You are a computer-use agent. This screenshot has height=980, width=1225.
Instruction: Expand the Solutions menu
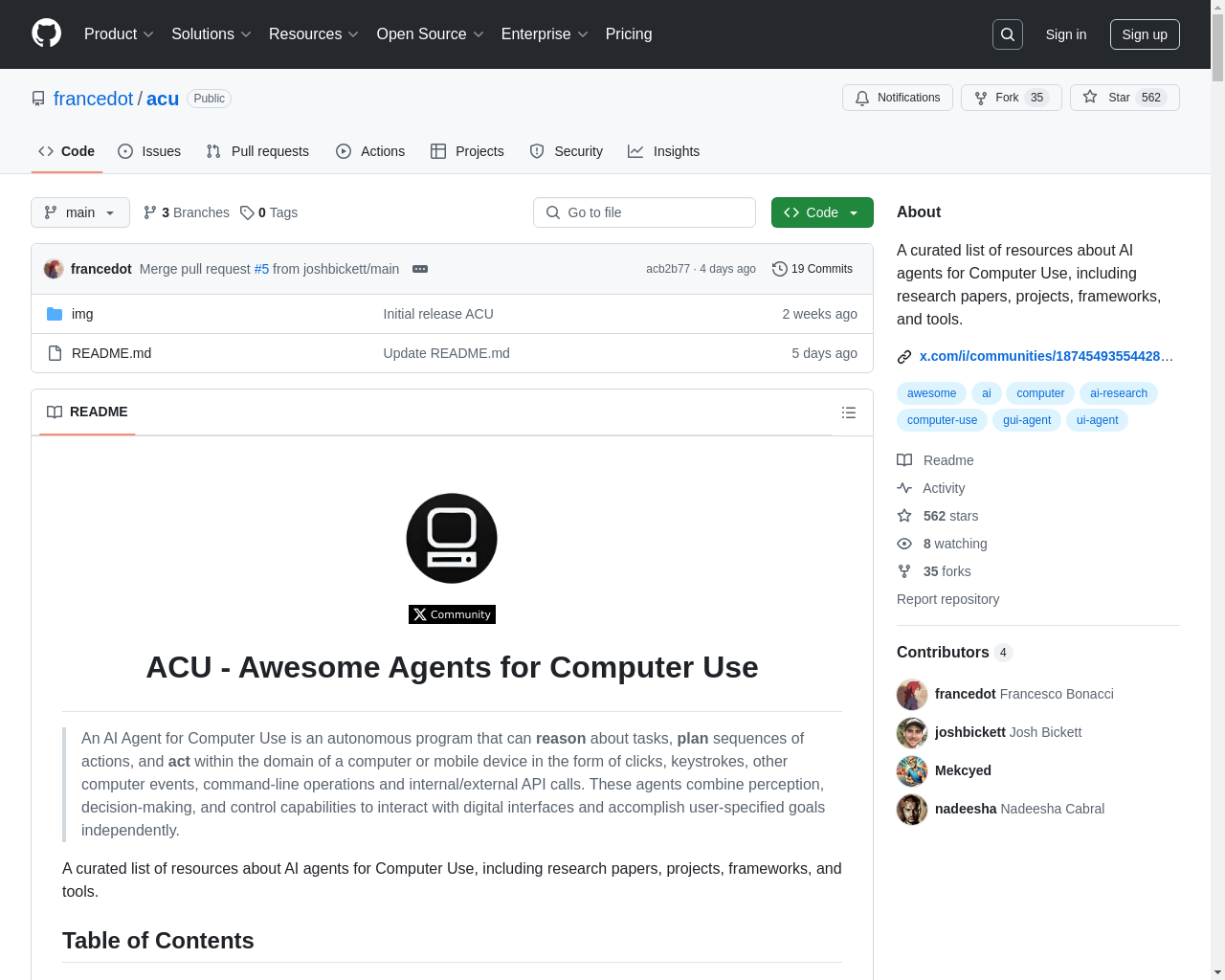click(x=212, y=34)
